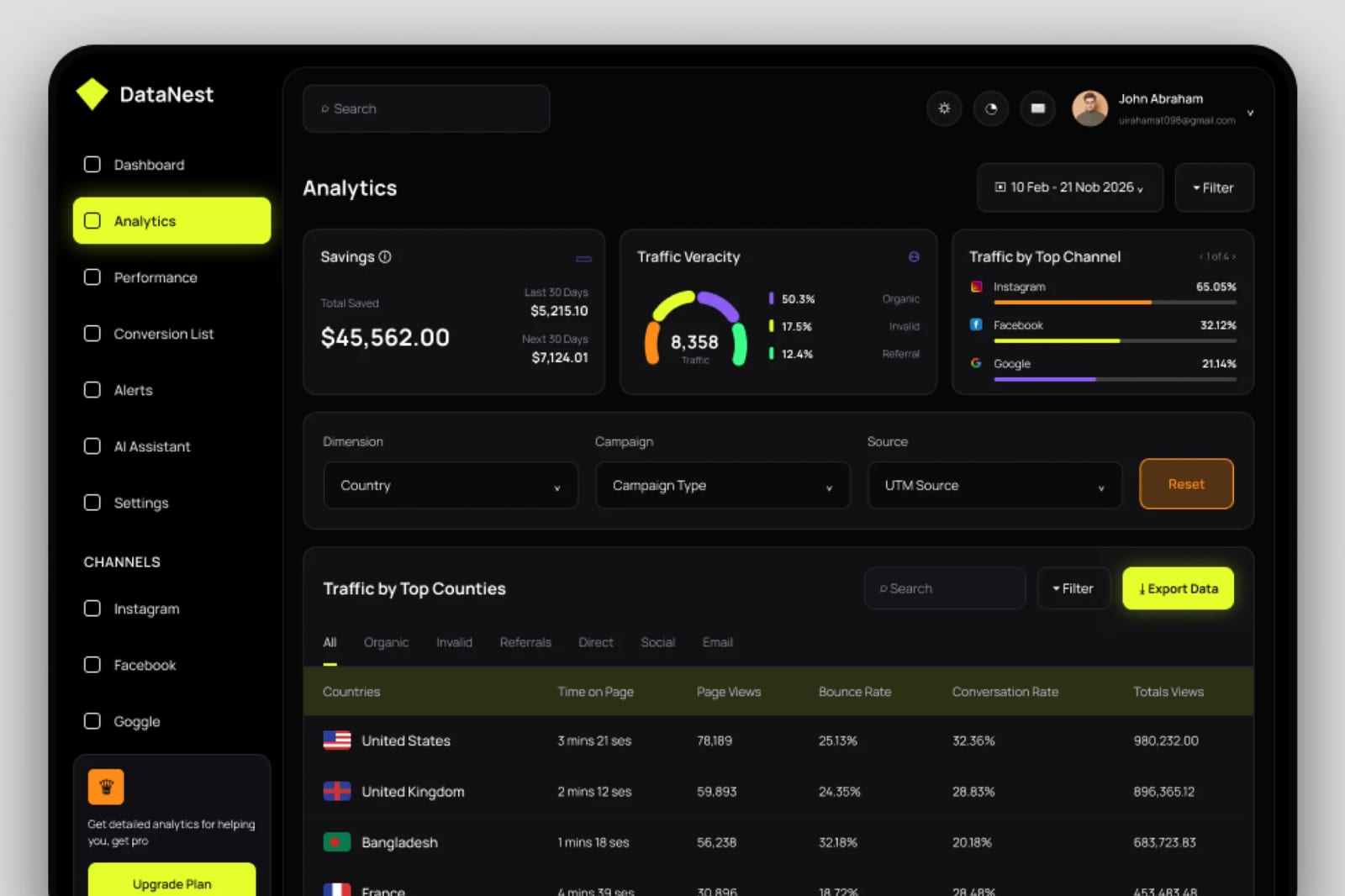Viewport: 1345px width, 896px height.
Task: Open the Filter dropdown in Traffic table
Action: [x=1073, y=588]
